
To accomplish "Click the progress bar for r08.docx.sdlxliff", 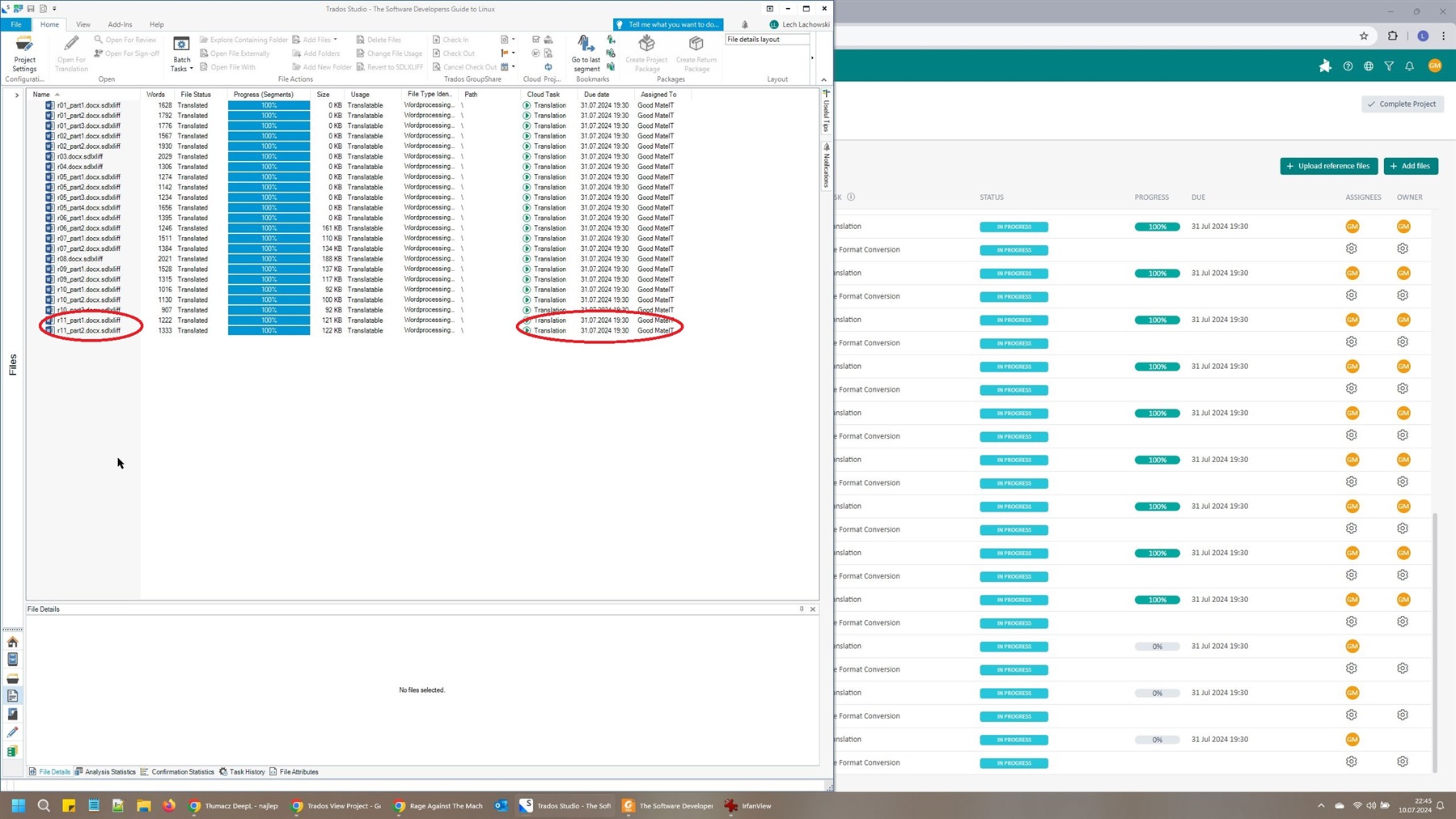I will (269, 258).
